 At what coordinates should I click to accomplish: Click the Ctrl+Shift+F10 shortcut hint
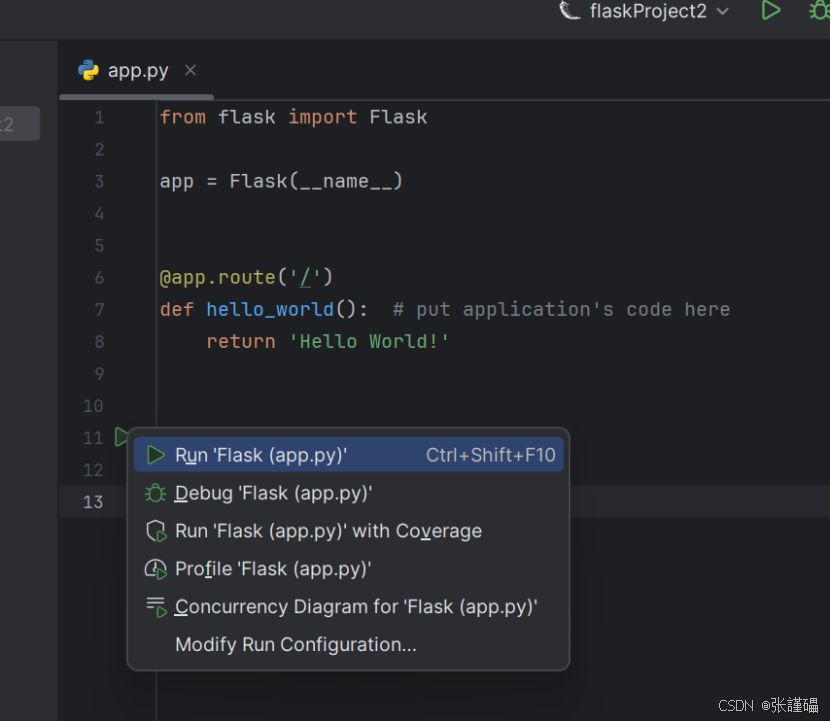tap(491, 455)
